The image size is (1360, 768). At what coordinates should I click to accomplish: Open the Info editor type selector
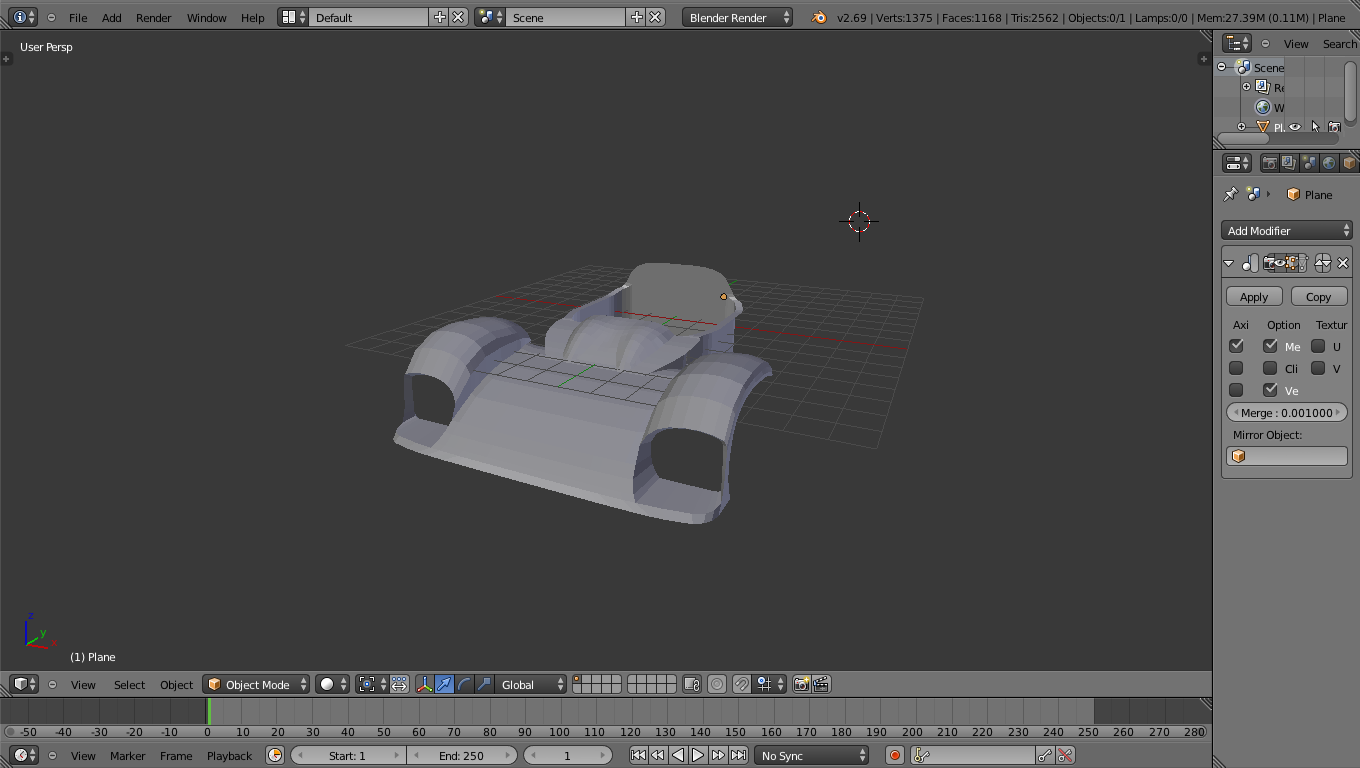click(25, 17)
